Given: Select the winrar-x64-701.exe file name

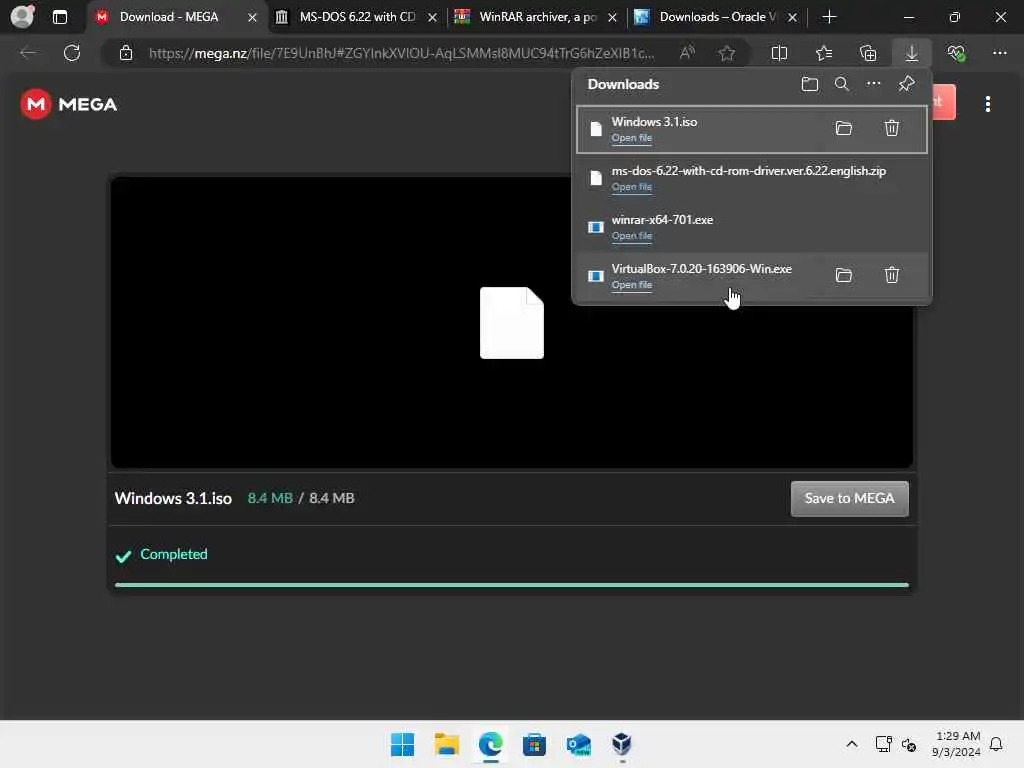Looking at the screenshot, I should (x=662, y=219).
